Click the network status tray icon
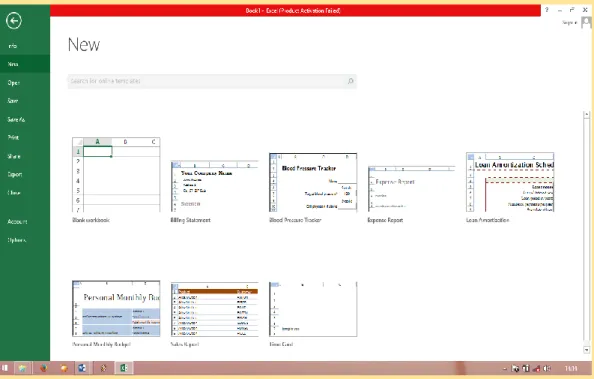The height and width of the screenshot is (379, 594). [x=536, y=368]
